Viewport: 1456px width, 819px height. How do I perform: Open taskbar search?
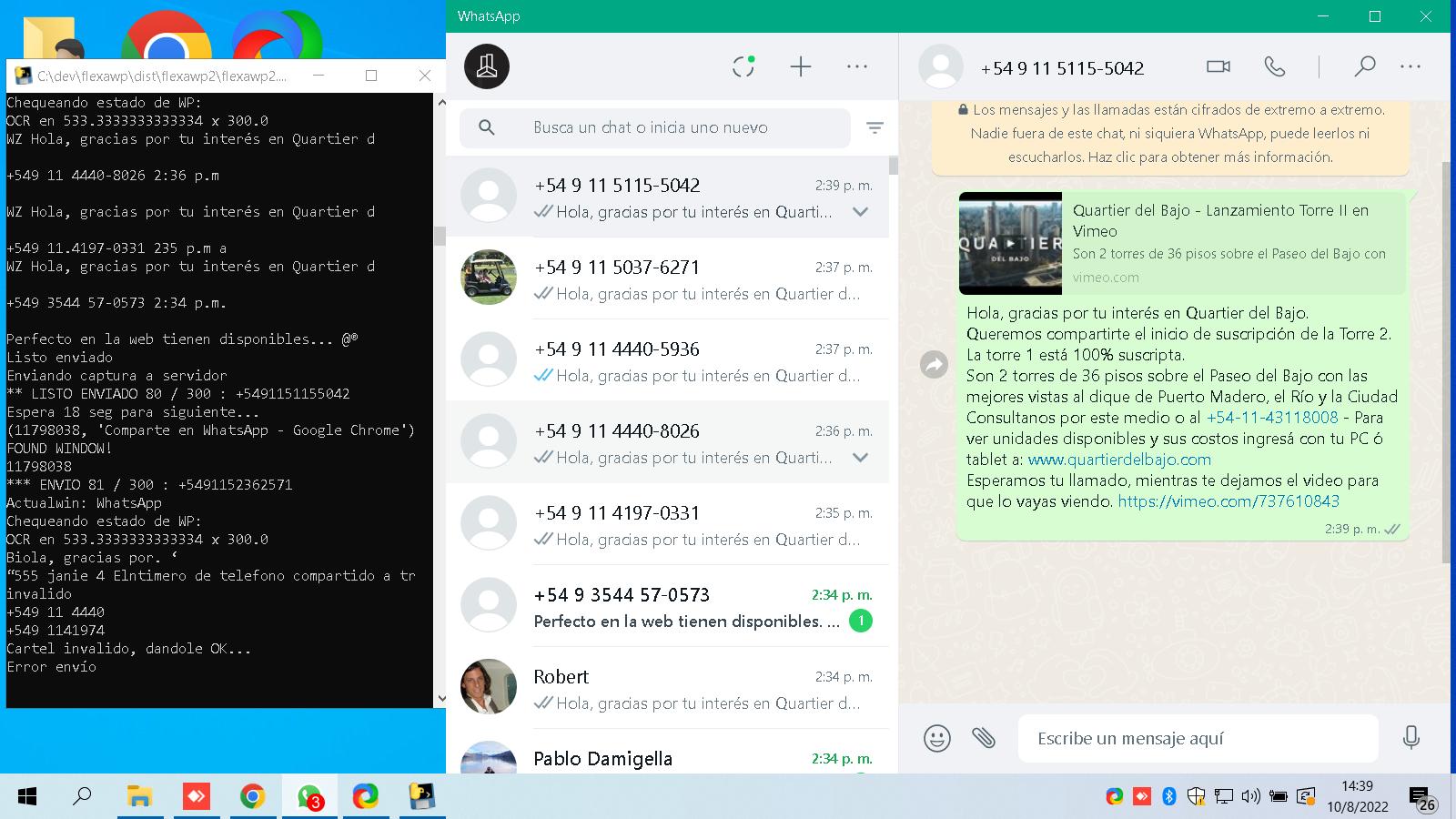pos(82,797)
